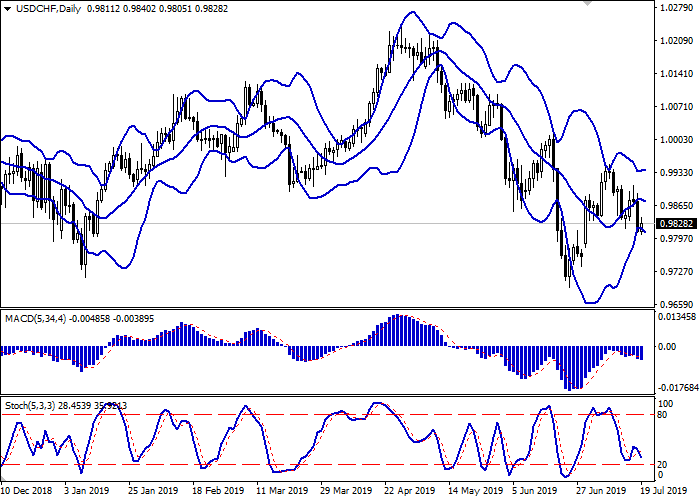Click the MACD 0.013458 scale label
This screenshot has height=500, width=700.
point(677,316)
